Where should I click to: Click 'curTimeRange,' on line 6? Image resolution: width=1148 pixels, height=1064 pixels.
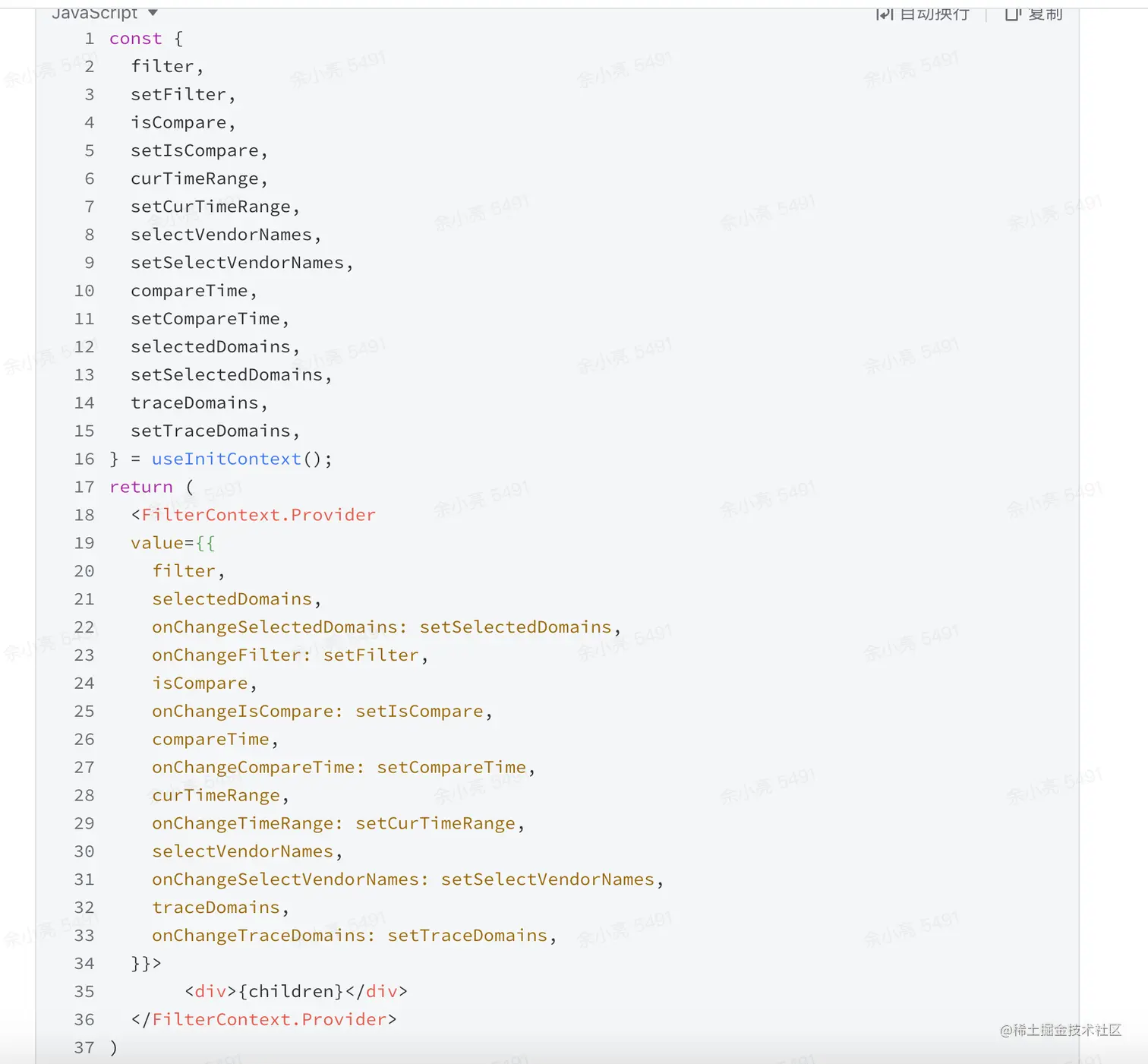pyautogui.click(x=199, y=179)
